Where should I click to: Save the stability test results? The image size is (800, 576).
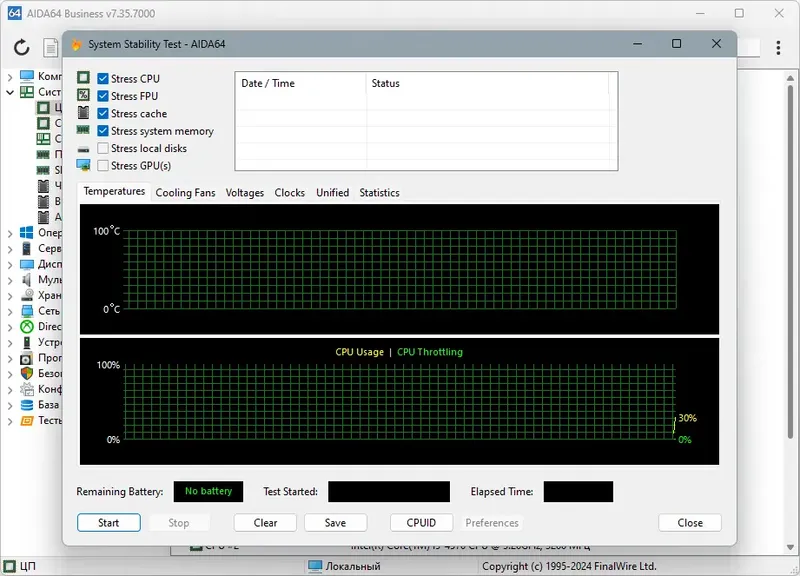coord(335,522)
